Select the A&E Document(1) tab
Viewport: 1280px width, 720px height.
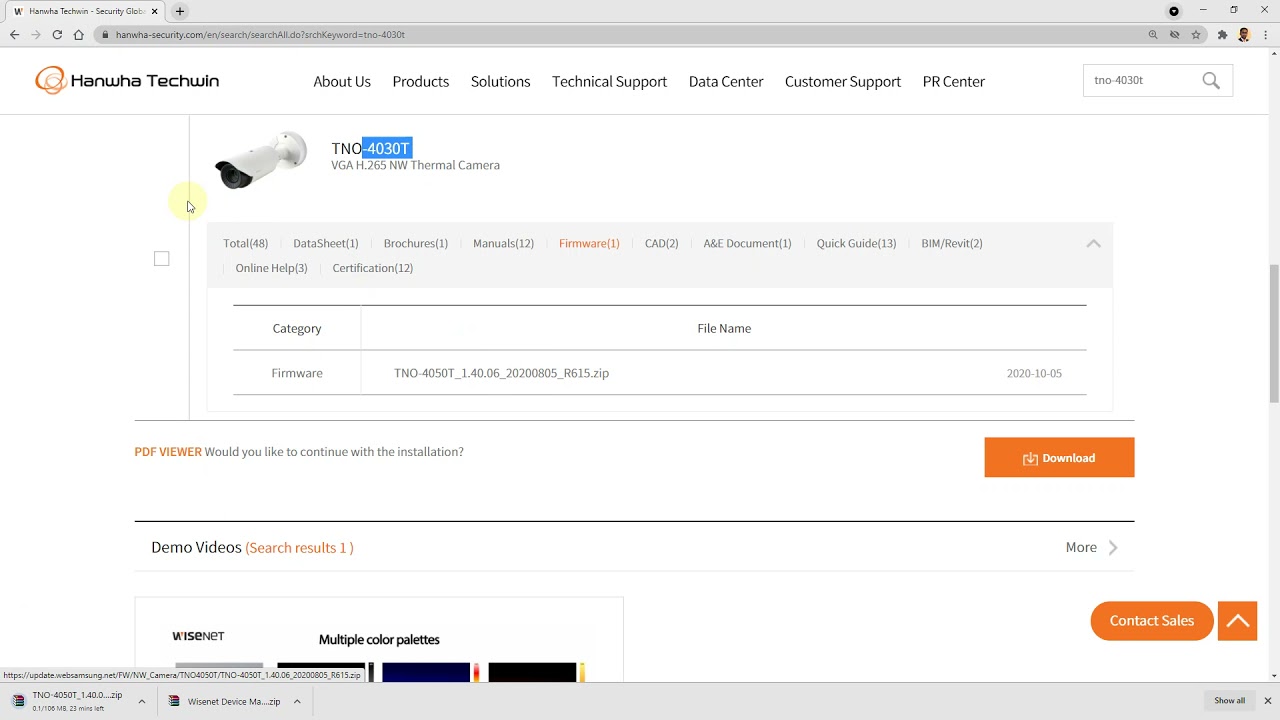point(747,243)
